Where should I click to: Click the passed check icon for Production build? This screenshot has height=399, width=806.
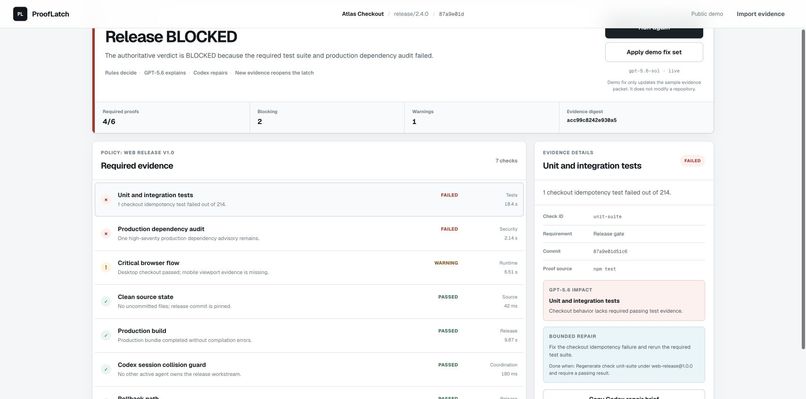click(x=106, y=335)
